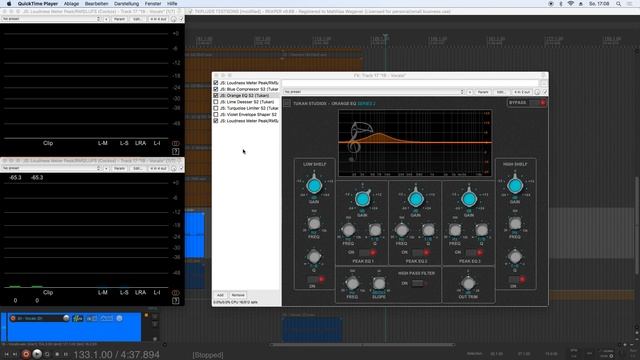Adjust the Peak EQ 1 gain knob
Screen dimensions: 640x360
click(x=362, y=199)
